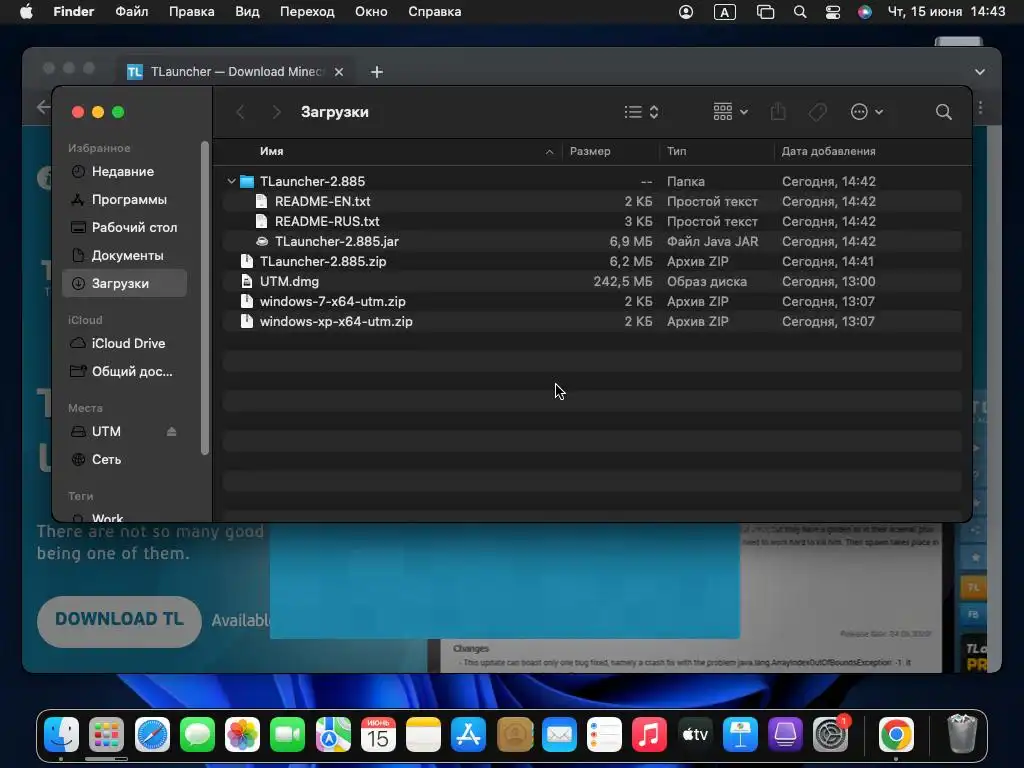Select windows-7-x64-utm.zip file
This screenshot has width=1024, height=768.
pyautogui.click(x=592, y=302)
